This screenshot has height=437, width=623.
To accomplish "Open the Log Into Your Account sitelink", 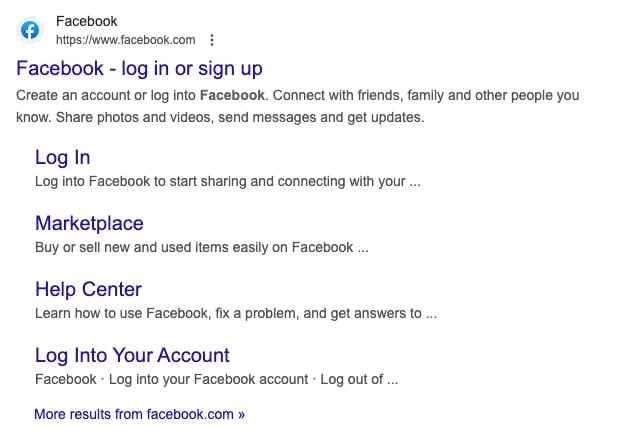I will (x=132, y=355).
